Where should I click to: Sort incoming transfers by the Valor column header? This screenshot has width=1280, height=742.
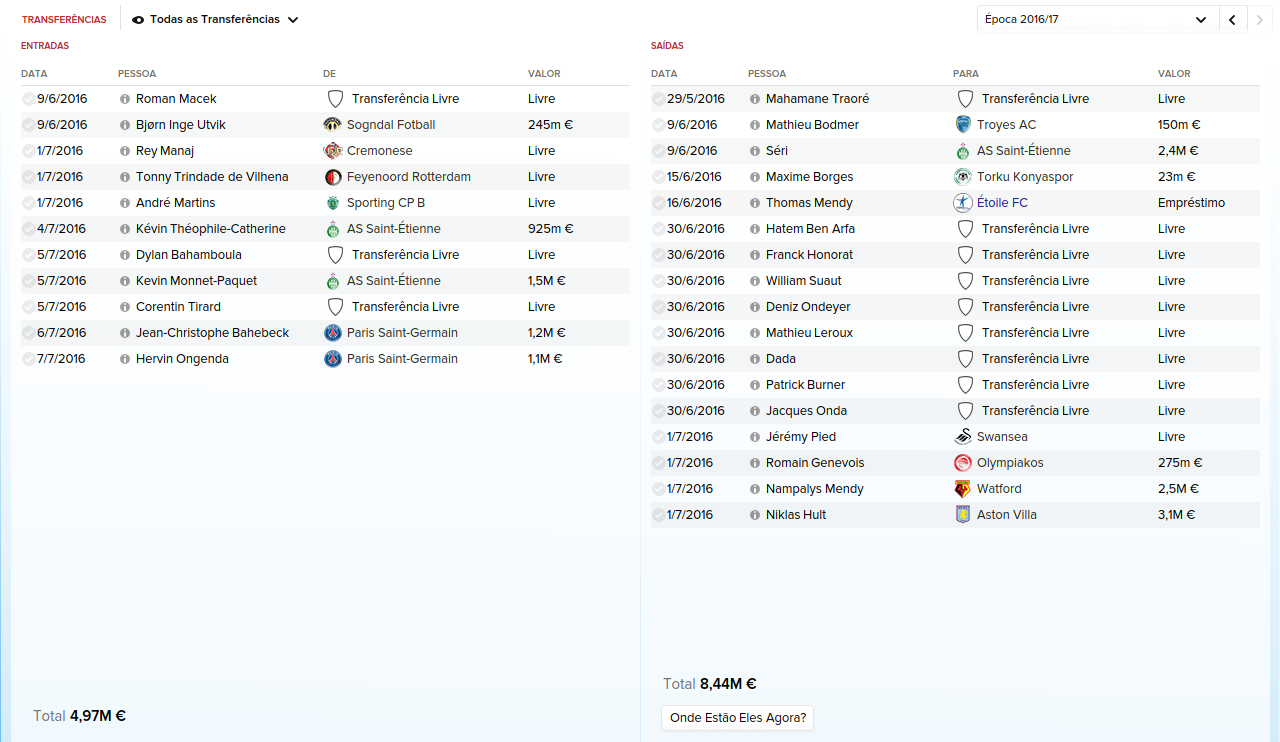pyautogui.click(x=544, y=74)
